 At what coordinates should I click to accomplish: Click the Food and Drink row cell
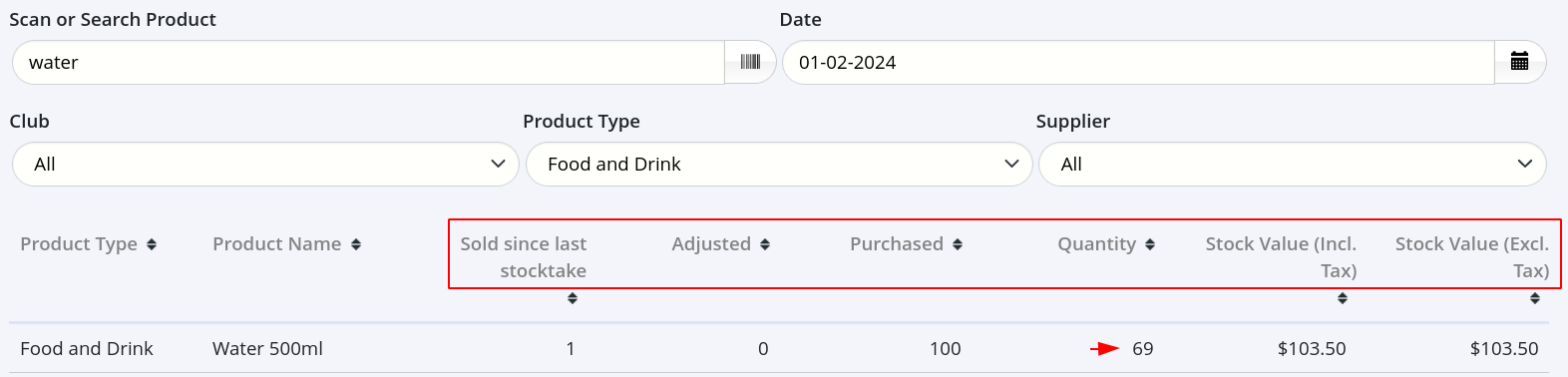click(x=87, y=349)
